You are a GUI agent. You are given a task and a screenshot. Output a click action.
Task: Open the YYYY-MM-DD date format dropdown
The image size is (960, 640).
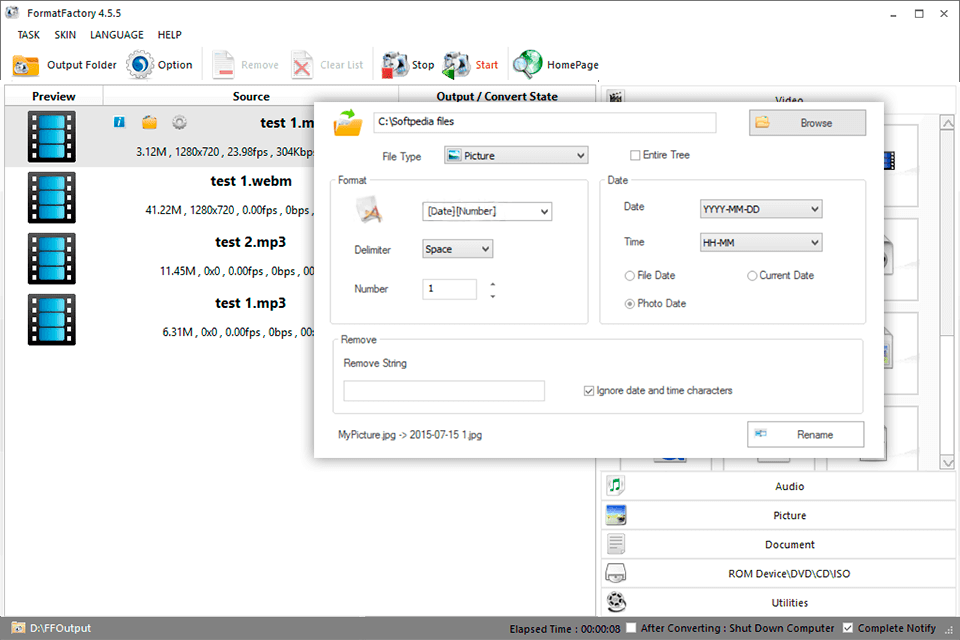click(x=761, y=209)
